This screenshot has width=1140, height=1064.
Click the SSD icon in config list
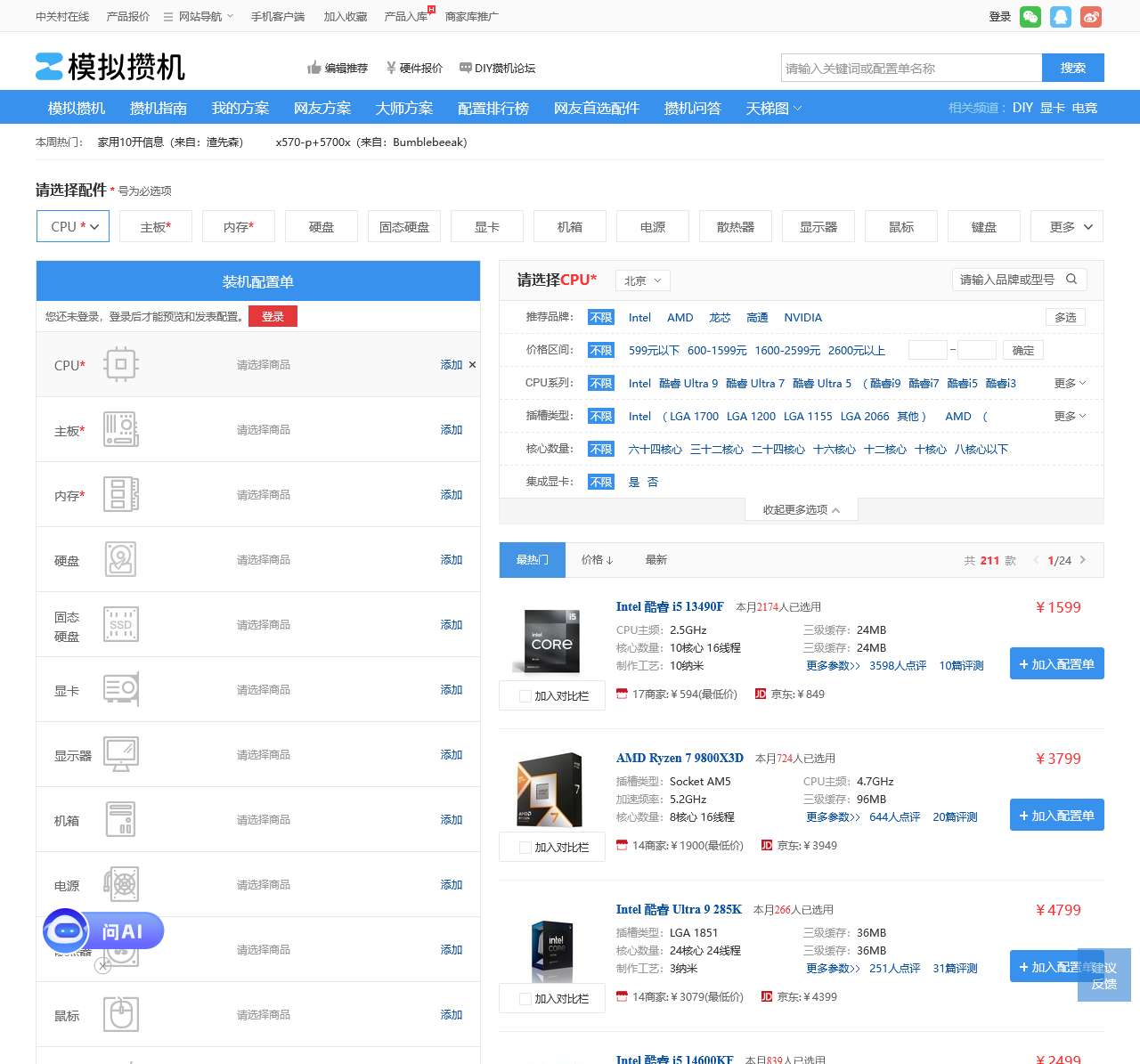point(121,624)
